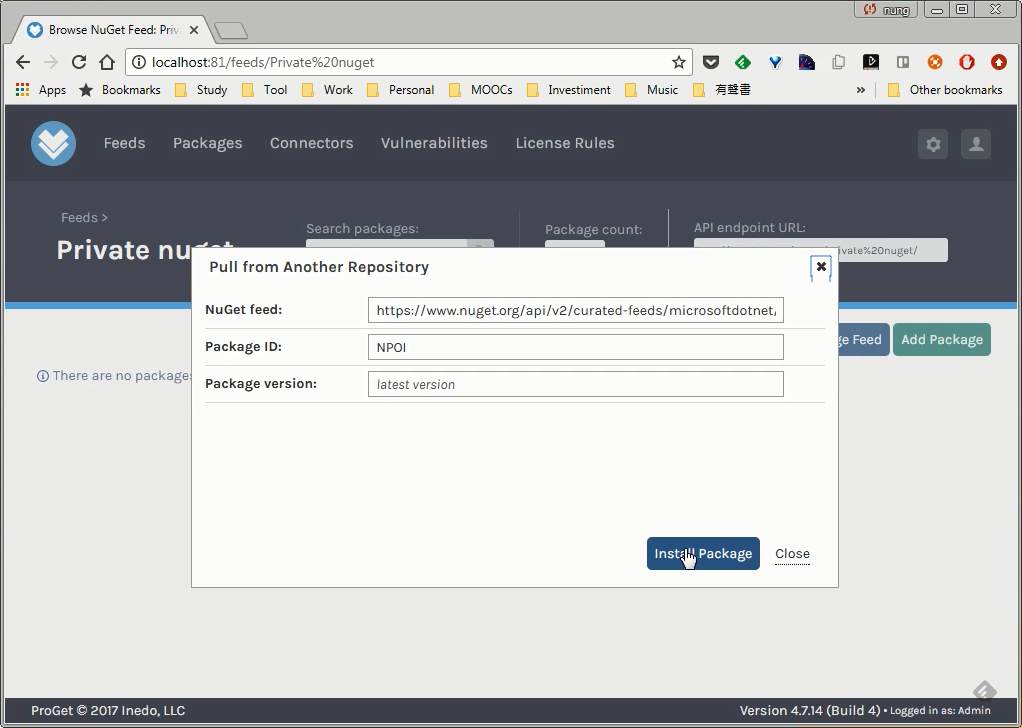
Task: Click the copy pages extension icon
Action: [x=839, y=62]
